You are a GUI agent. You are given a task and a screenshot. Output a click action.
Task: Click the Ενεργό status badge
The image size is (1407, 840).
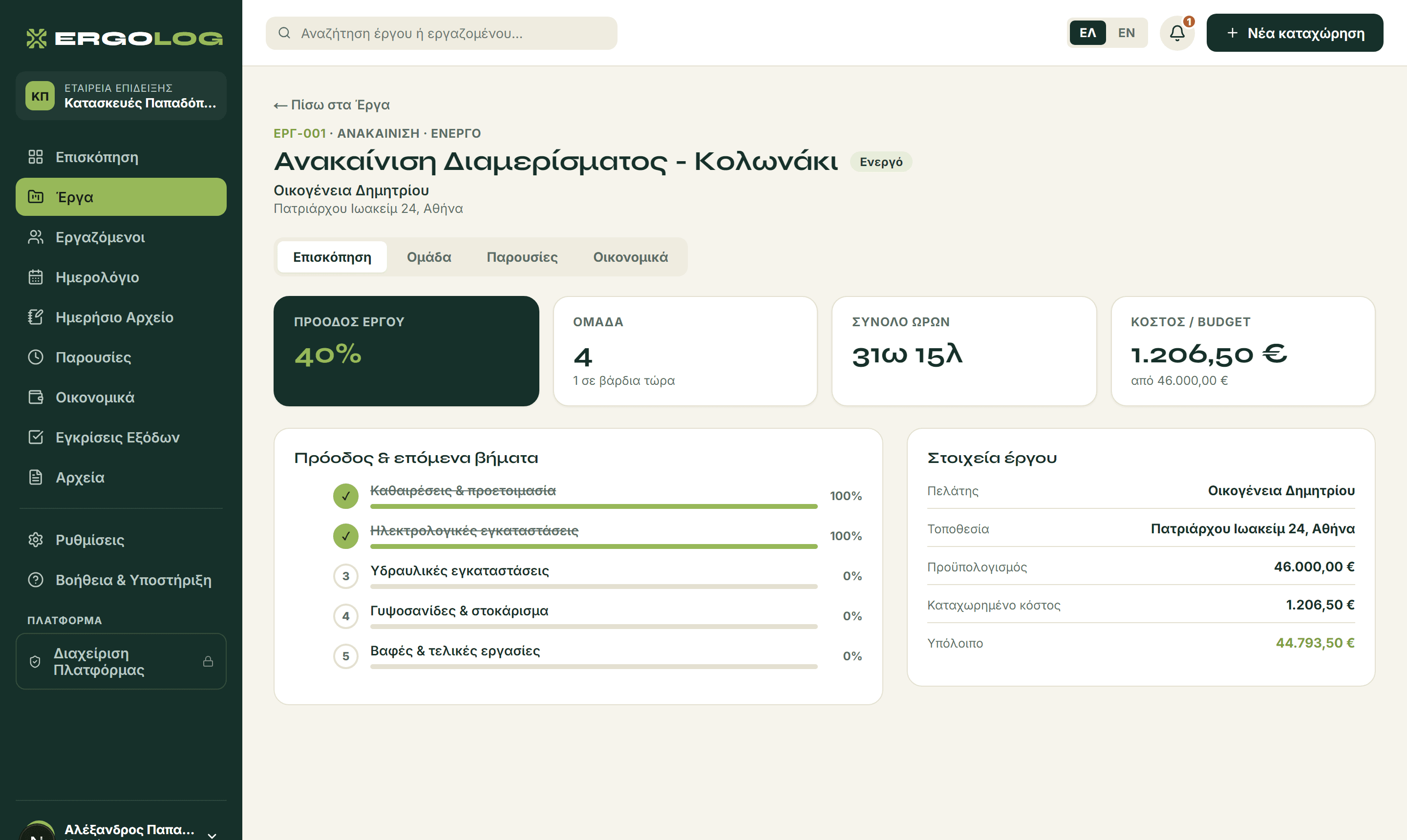[x=881, y=162]
